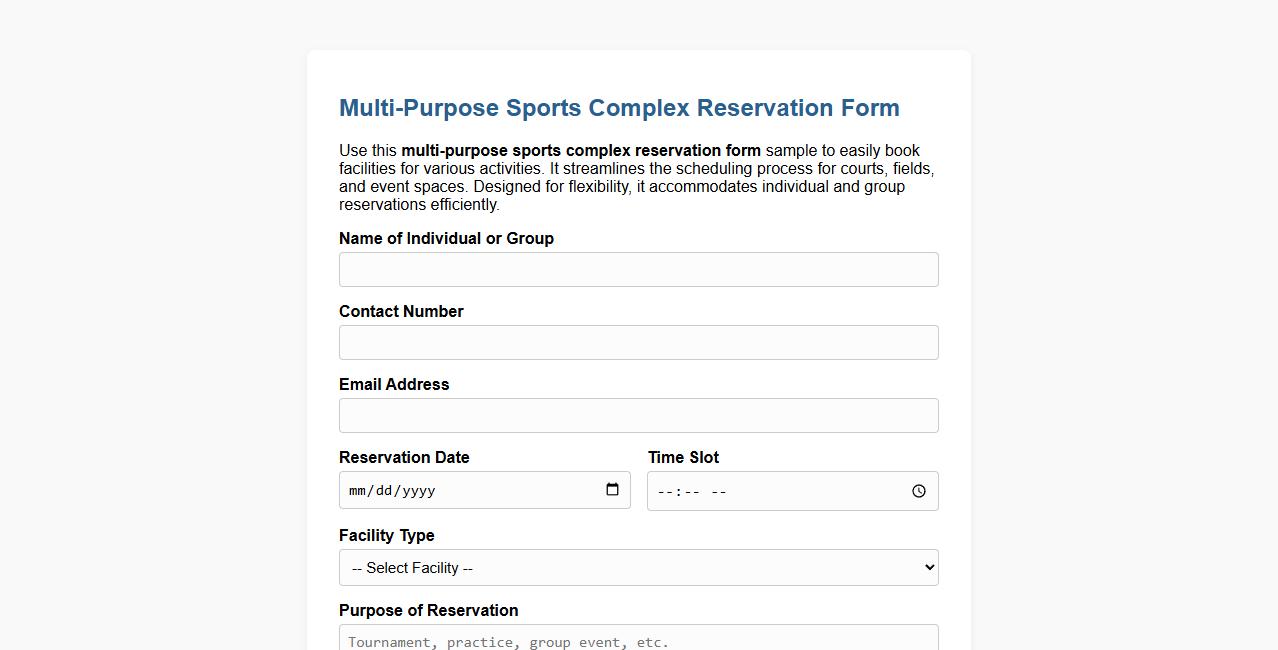
Task: Click the Name of Individual or Group field
Action: pos(638,269)
